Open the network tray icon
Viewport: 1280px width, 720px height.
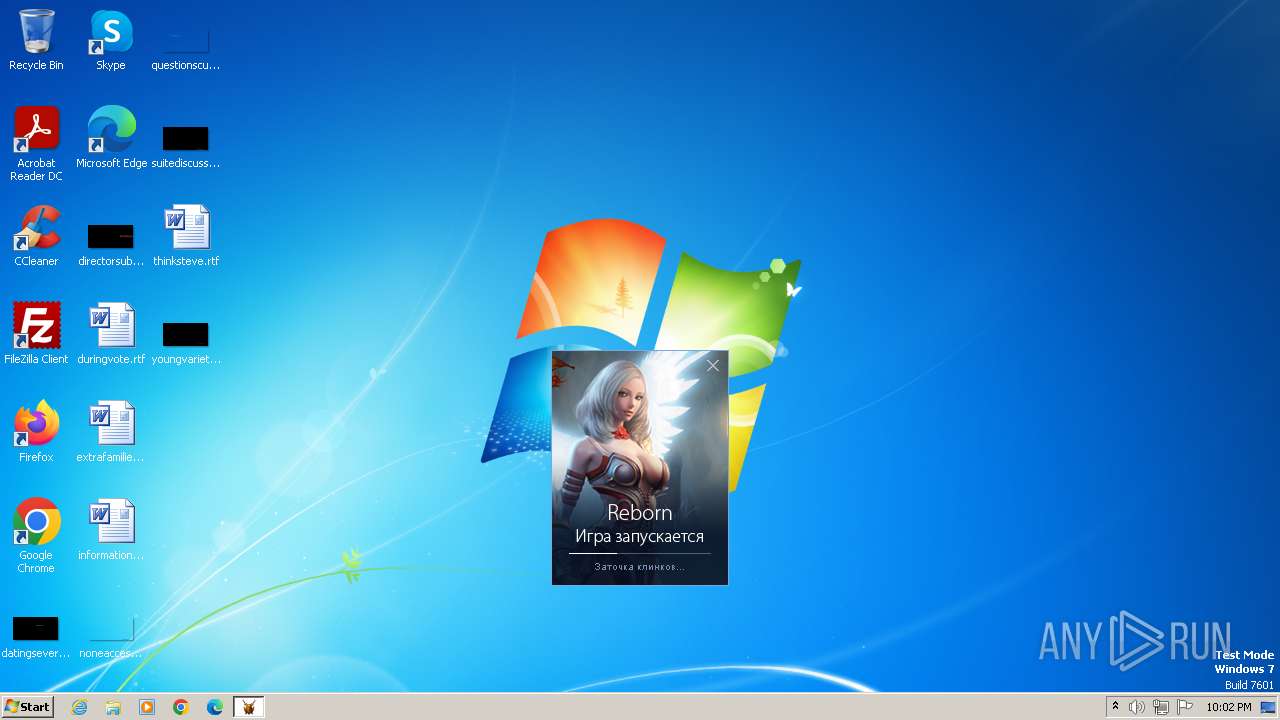tap(1161, 707)
